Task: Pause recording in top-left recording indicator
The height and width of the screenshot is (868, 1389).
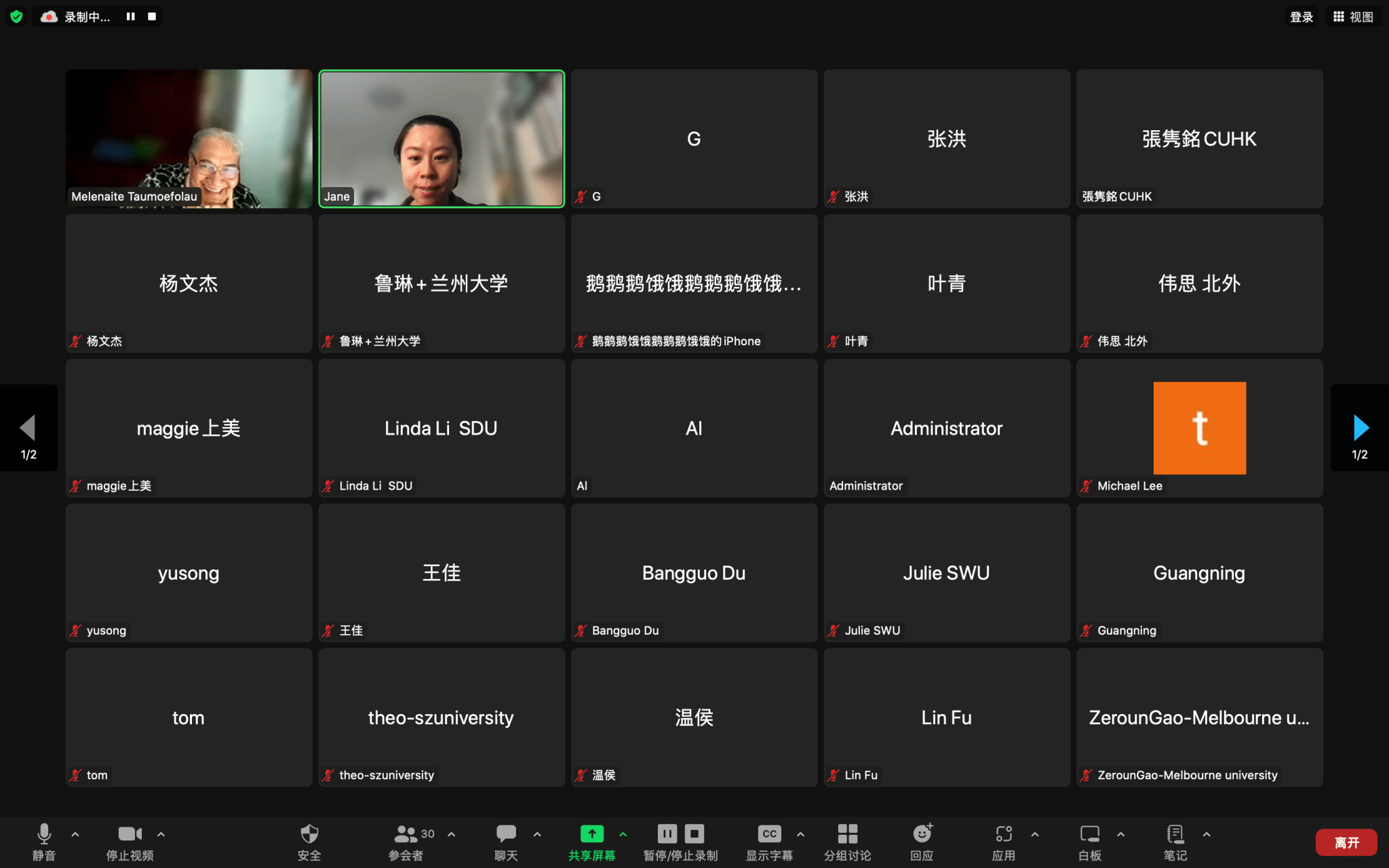Action: pyautogui.click(x=130, y=16)
